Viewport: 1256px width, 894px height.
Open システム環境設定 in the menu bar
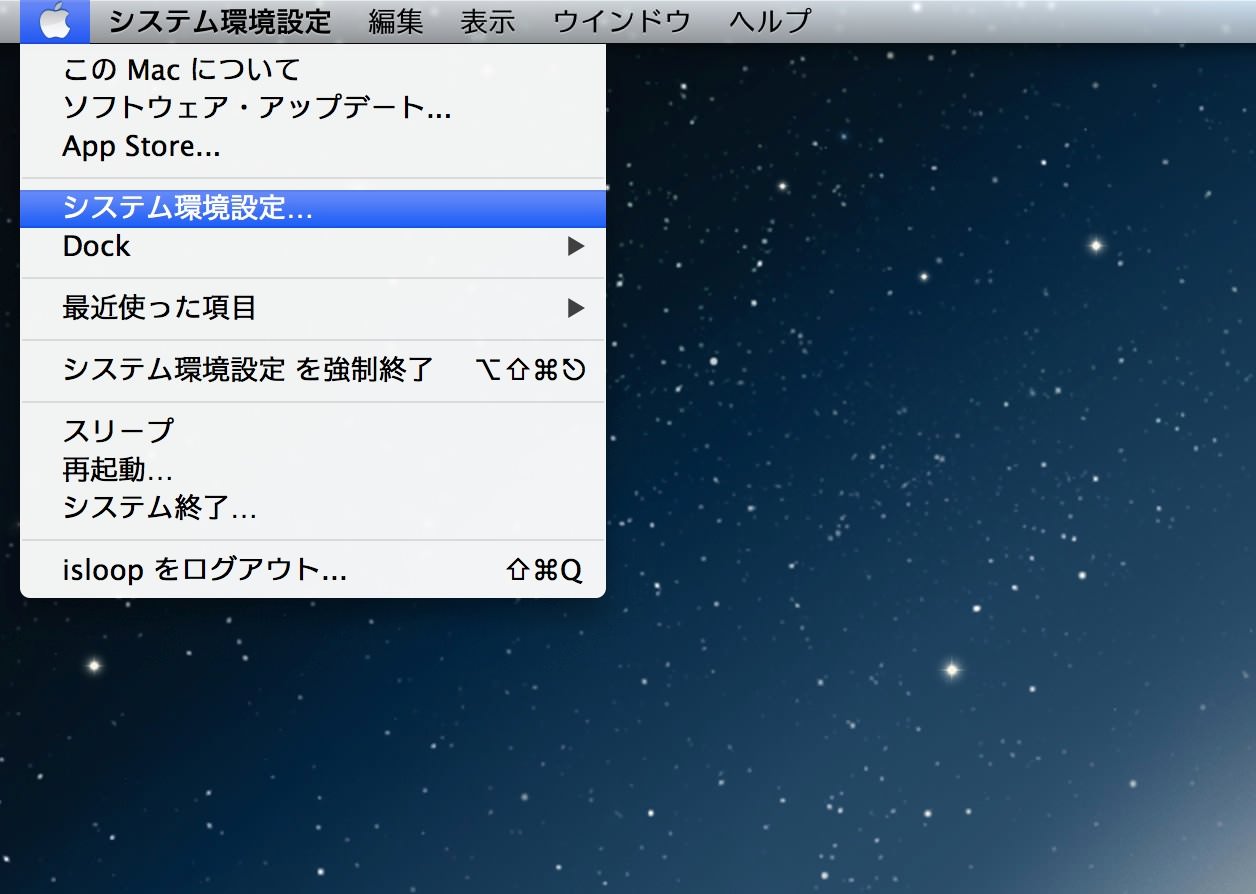(220, 22)
